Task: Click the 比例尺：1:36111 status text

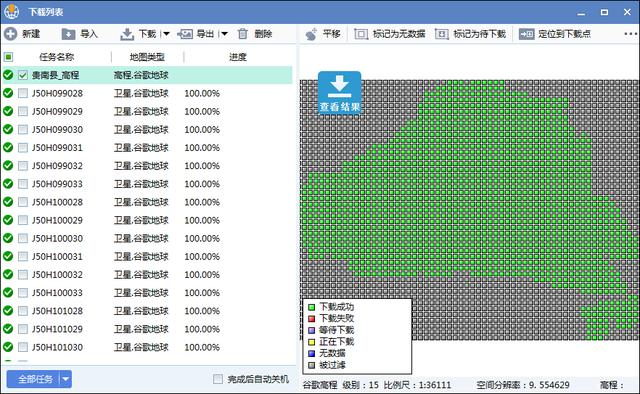Action: click(417, 385)
